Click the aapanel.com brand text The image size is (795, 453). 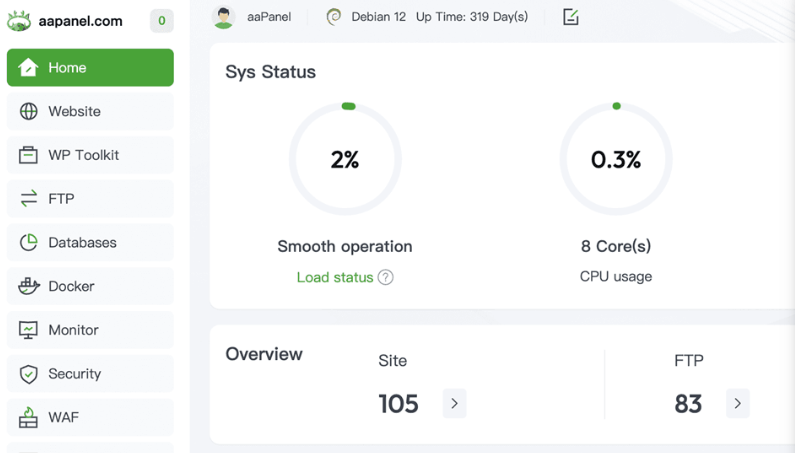(x=81, y=21)
